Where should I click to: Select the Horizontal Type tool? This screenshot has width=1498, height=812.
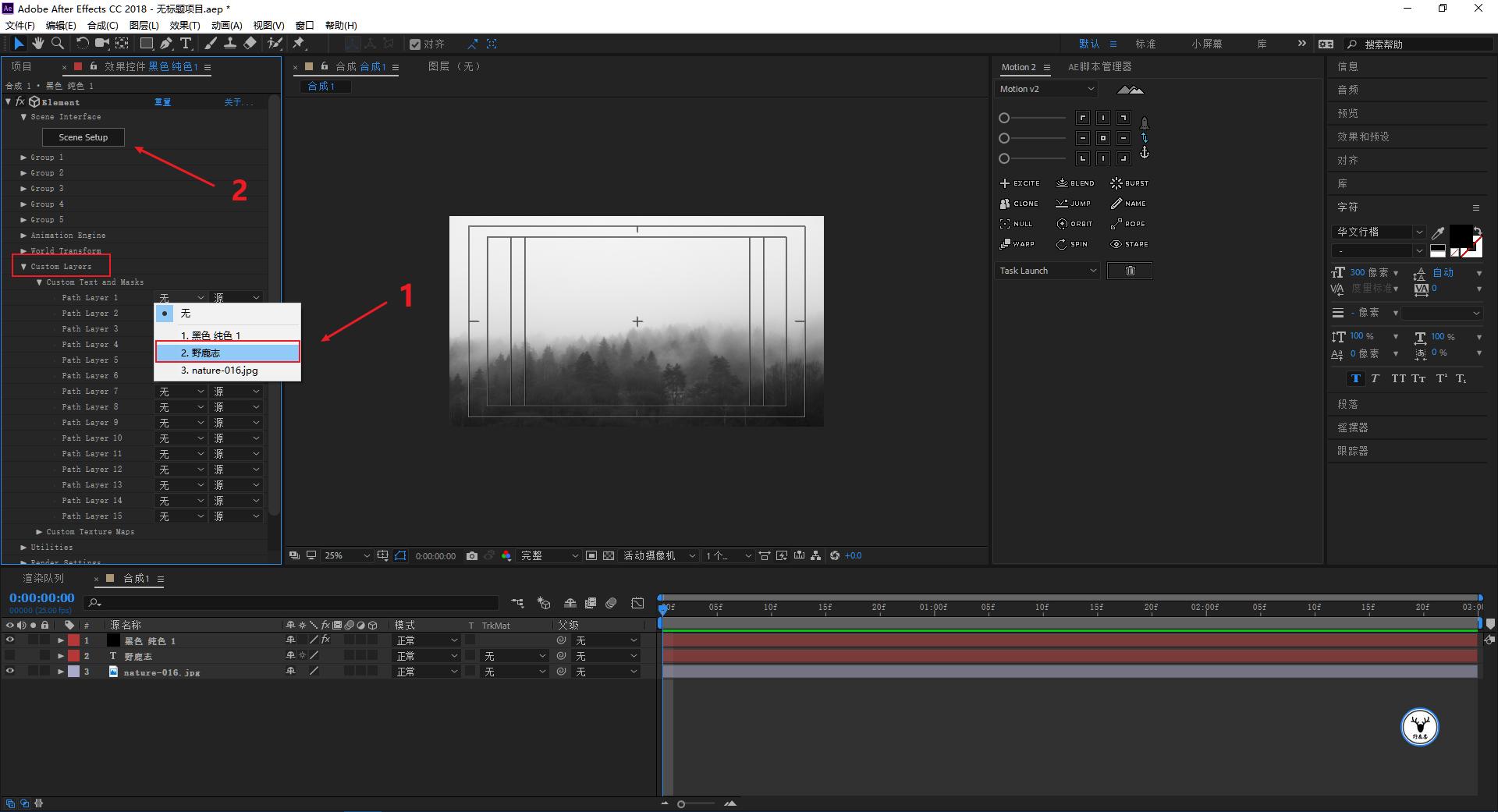pos(186,44)
